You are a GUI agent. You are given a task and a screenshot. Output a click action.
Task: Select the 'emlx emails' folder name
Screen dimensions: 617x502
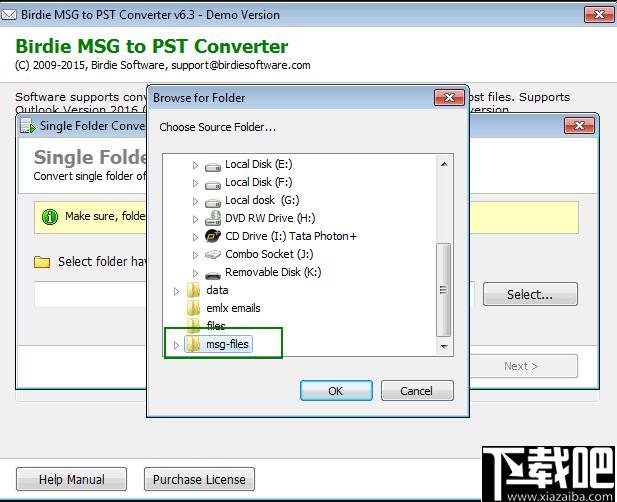(x=233, y=308)
